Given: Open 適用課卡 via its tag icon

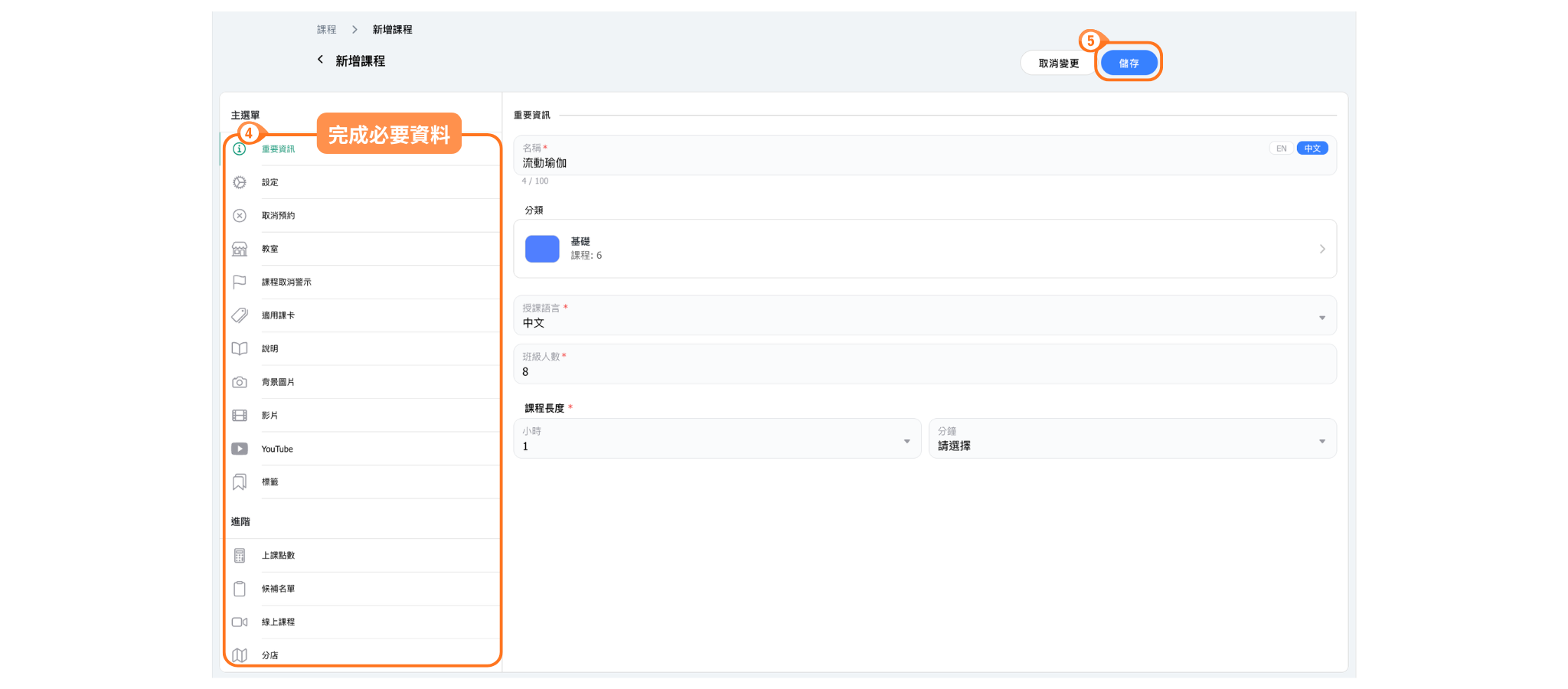Looking at the screenshot, I should pyautogui.click(x=240, y=315).
